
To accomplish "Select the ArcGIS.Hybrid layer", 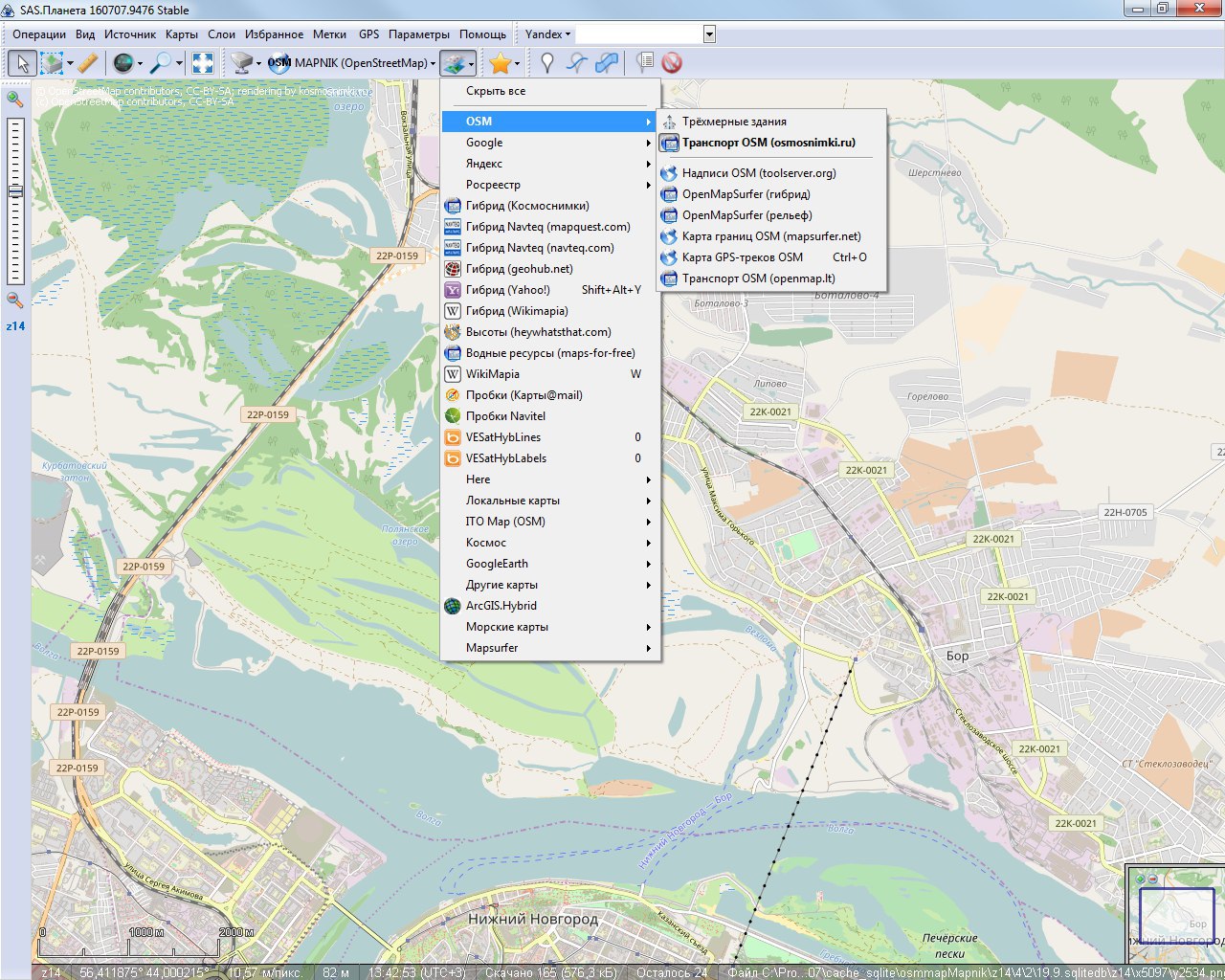I will (550, 606).
